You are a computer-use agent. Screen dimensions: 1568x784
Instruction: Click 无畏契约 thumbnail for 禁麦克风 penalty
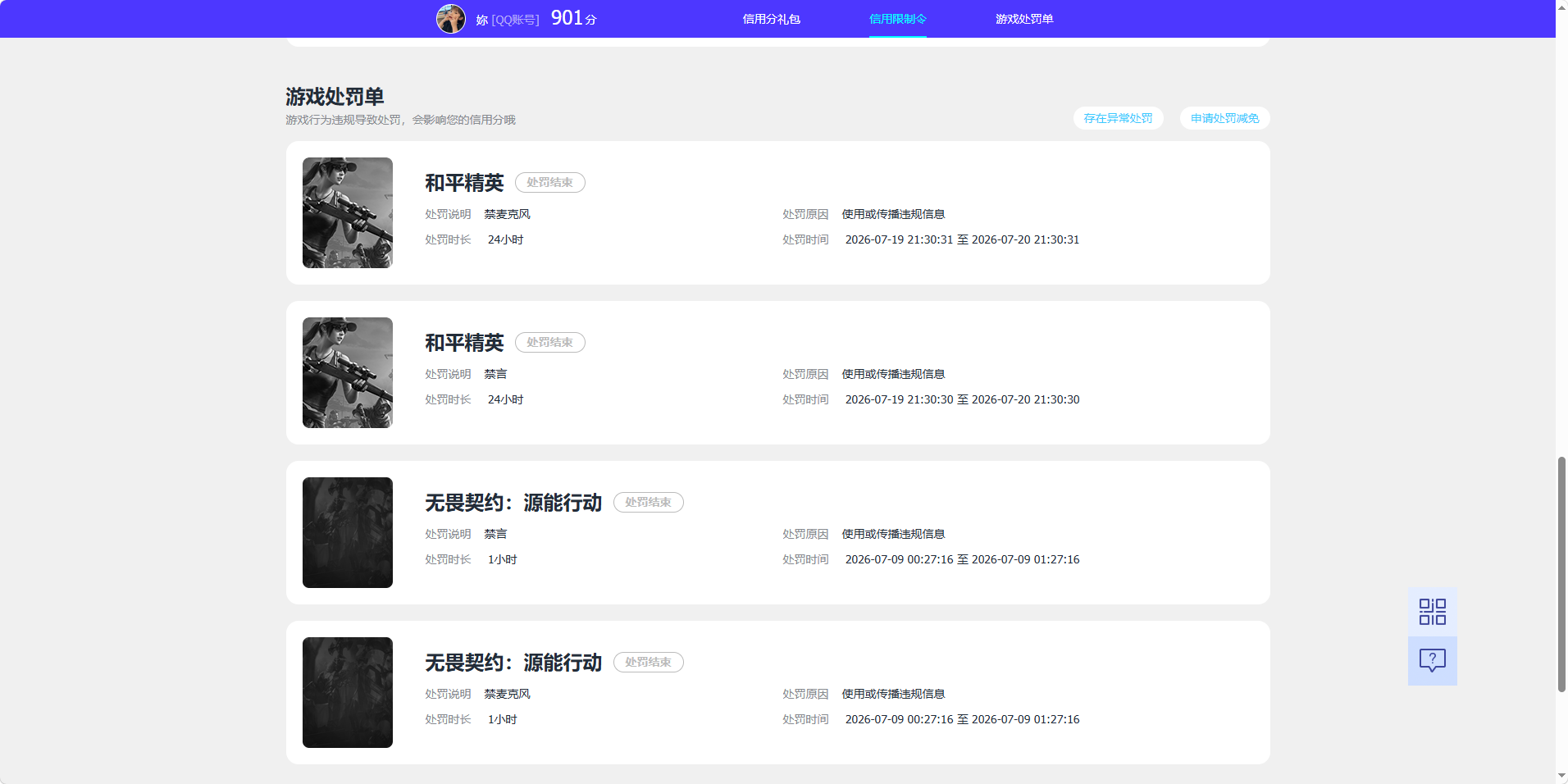pos(348,692)
